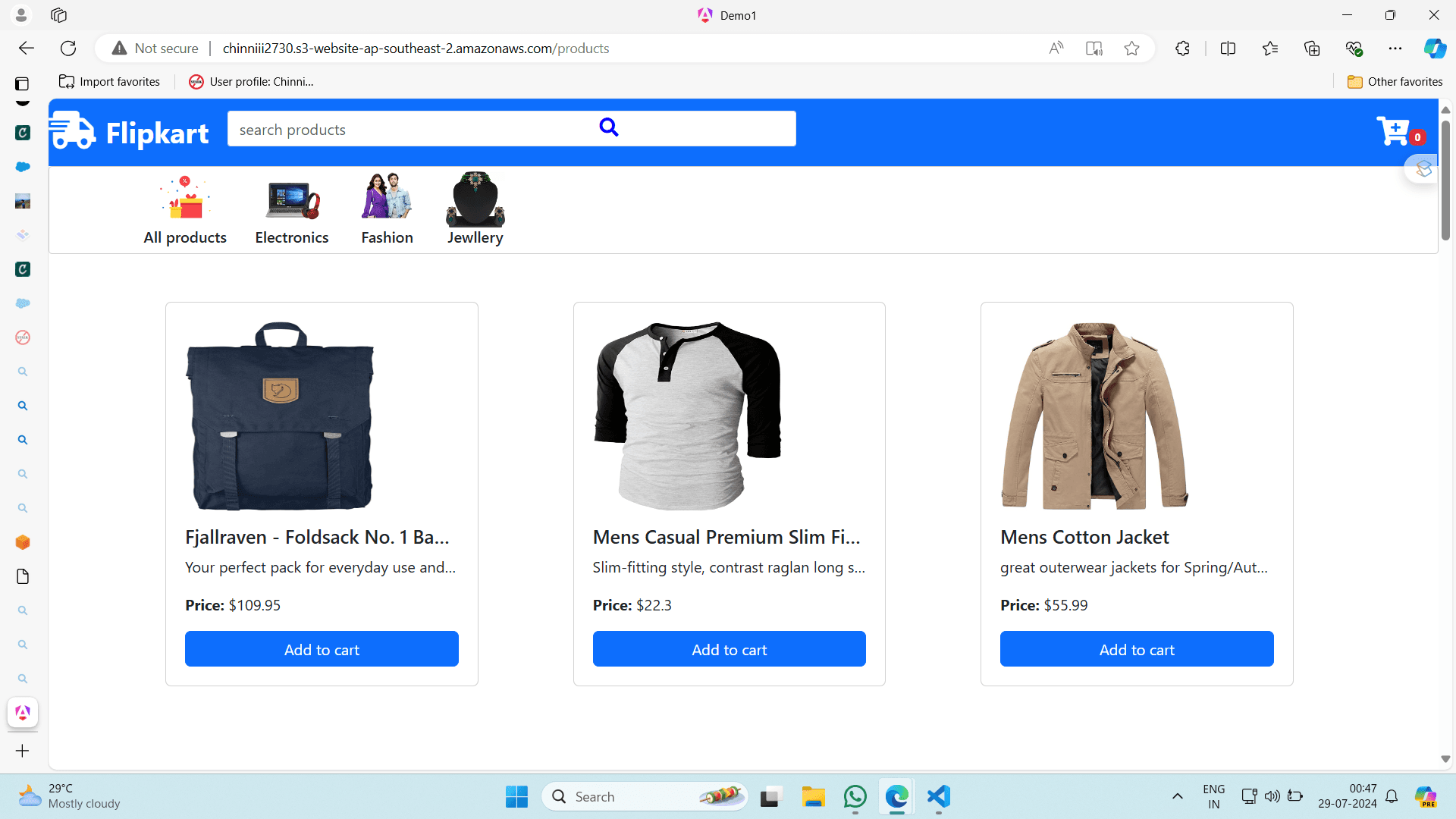Image resolution: width=1456 pixels, height=819 pixels.
Task: Show hidden system tray icons
Action: [x=1177, y=796]
